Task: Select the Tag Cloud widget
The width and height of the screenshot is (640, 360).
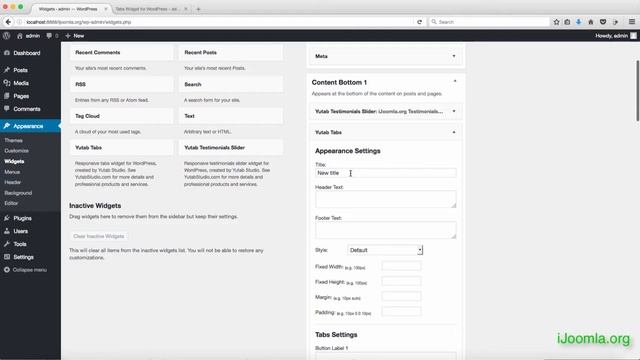Action: 122,116
